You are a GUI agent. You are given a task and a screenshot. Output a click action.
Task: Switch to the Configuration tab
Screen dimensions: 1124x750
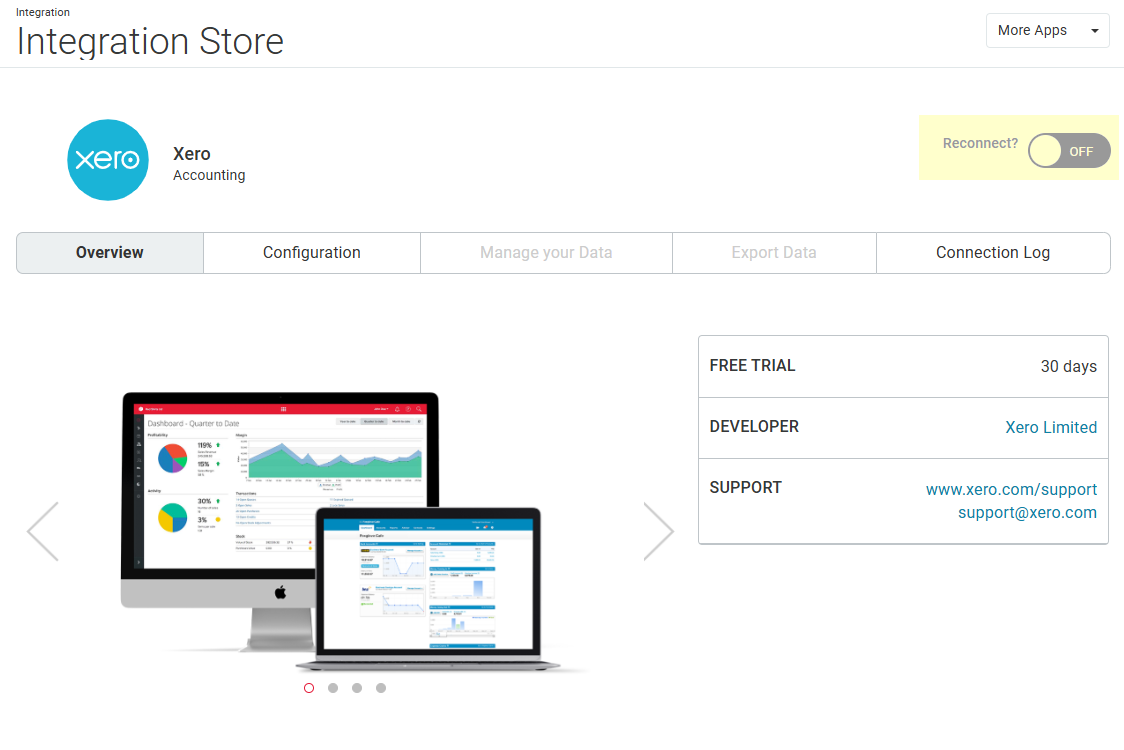312,252
